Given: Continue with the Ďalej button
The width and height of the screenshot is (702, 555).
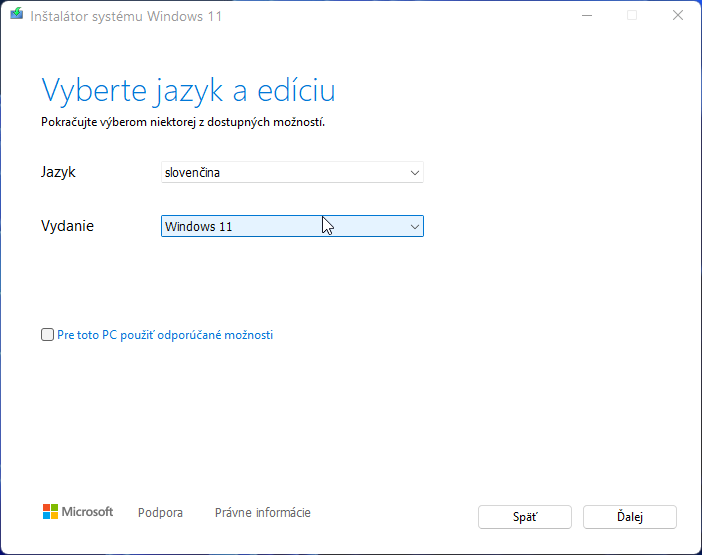Looking at the screenshot, I should [629, 517].
